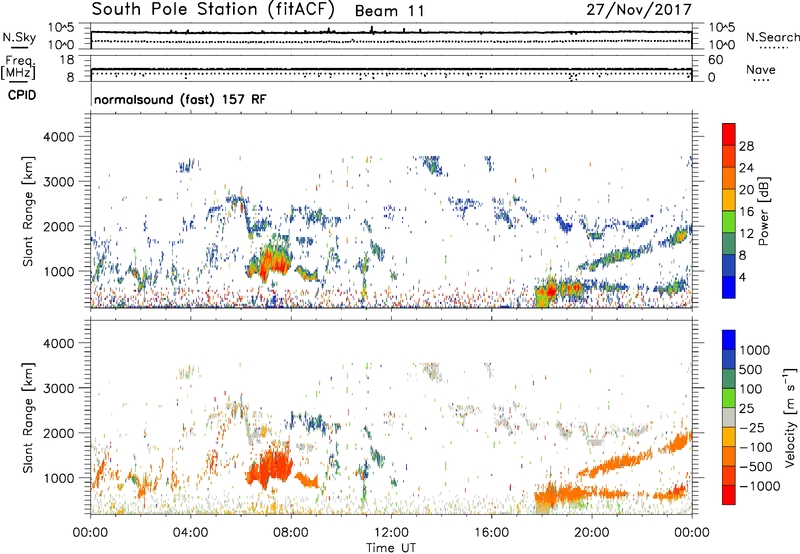Click the '12:00' time tick label

[x=391, y=533]
